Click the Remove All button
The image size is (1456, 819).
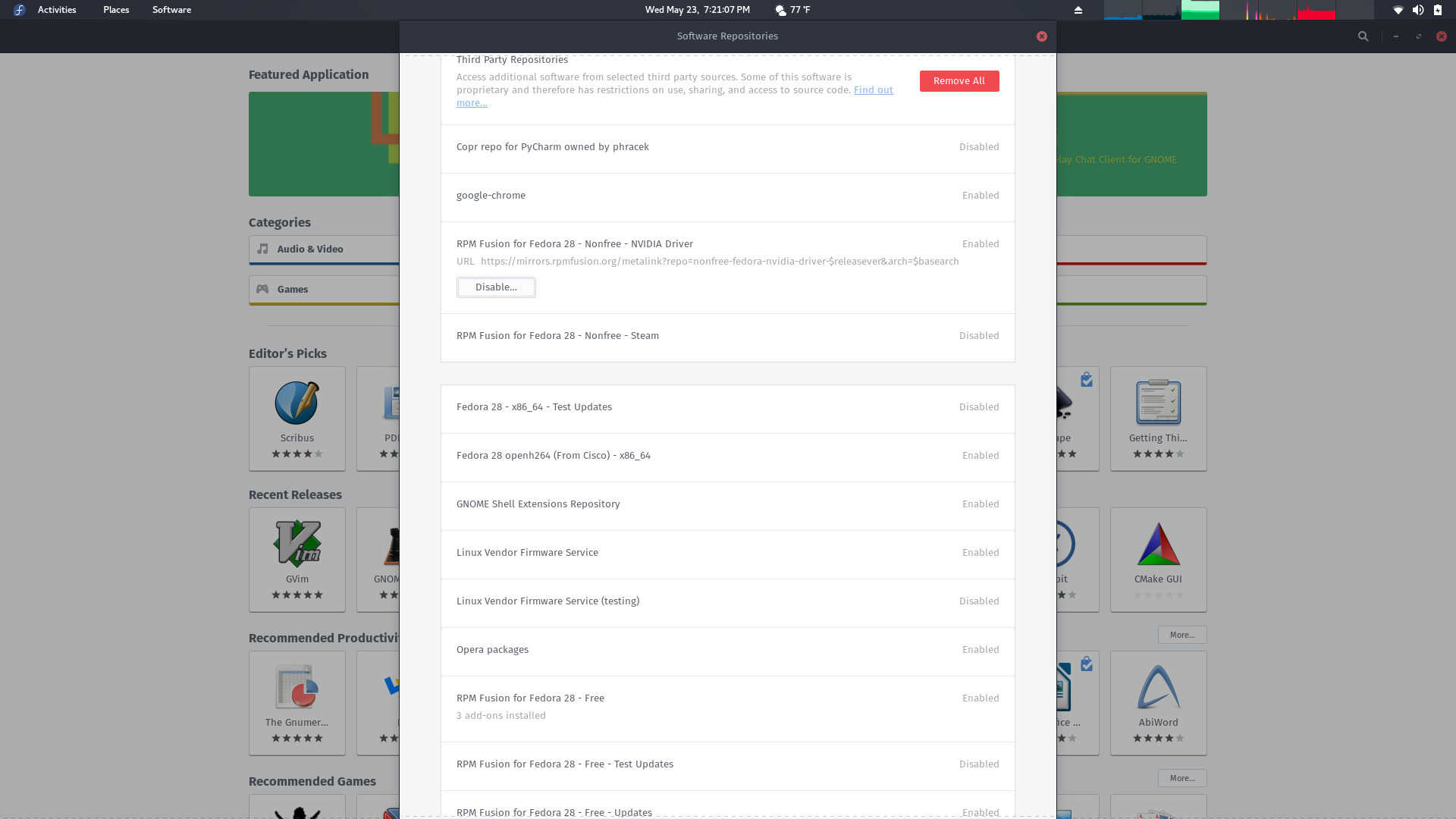click(959, 81)
